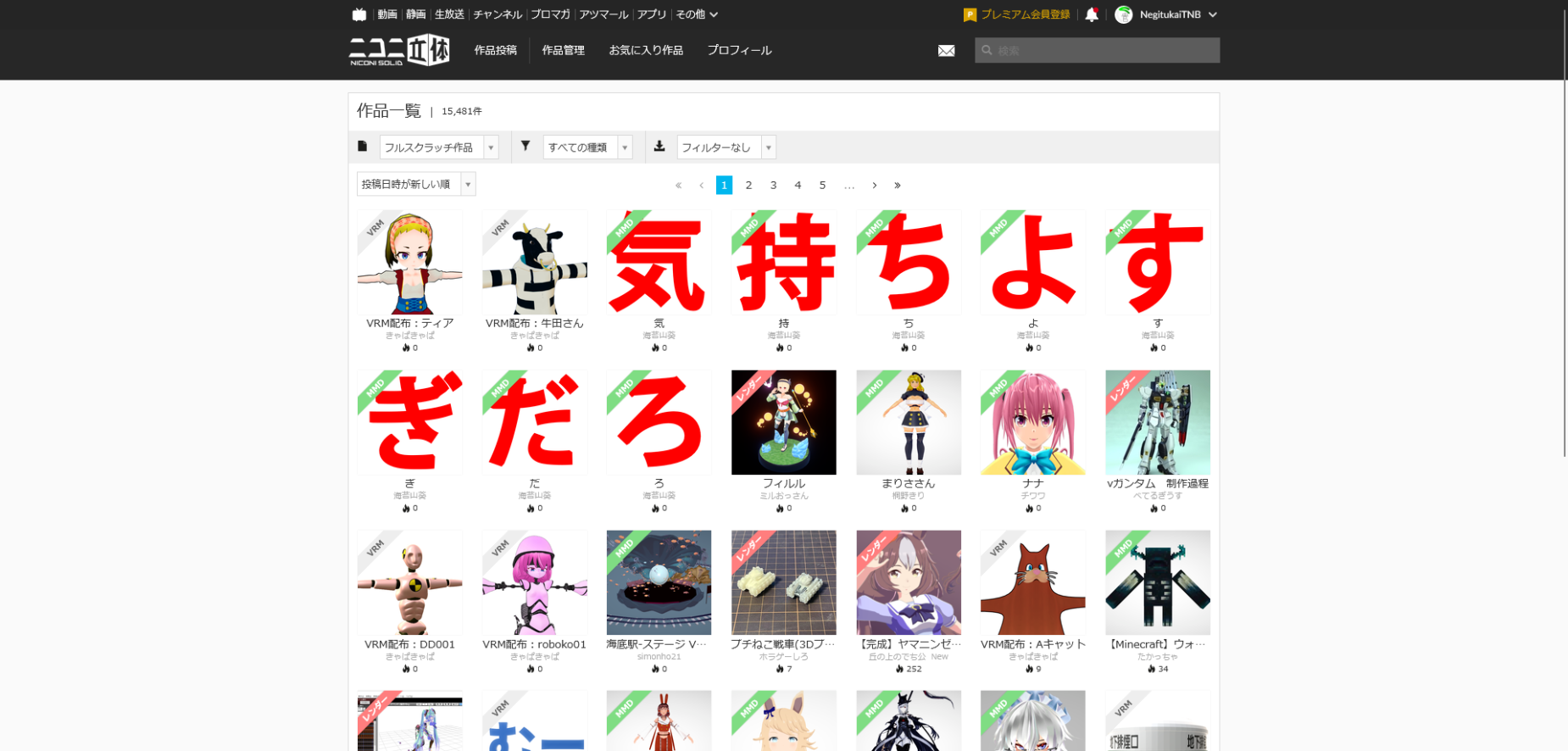Click the search input field
The image size is (1568, 751).
pyautogui.click(x=1097, y=51)
